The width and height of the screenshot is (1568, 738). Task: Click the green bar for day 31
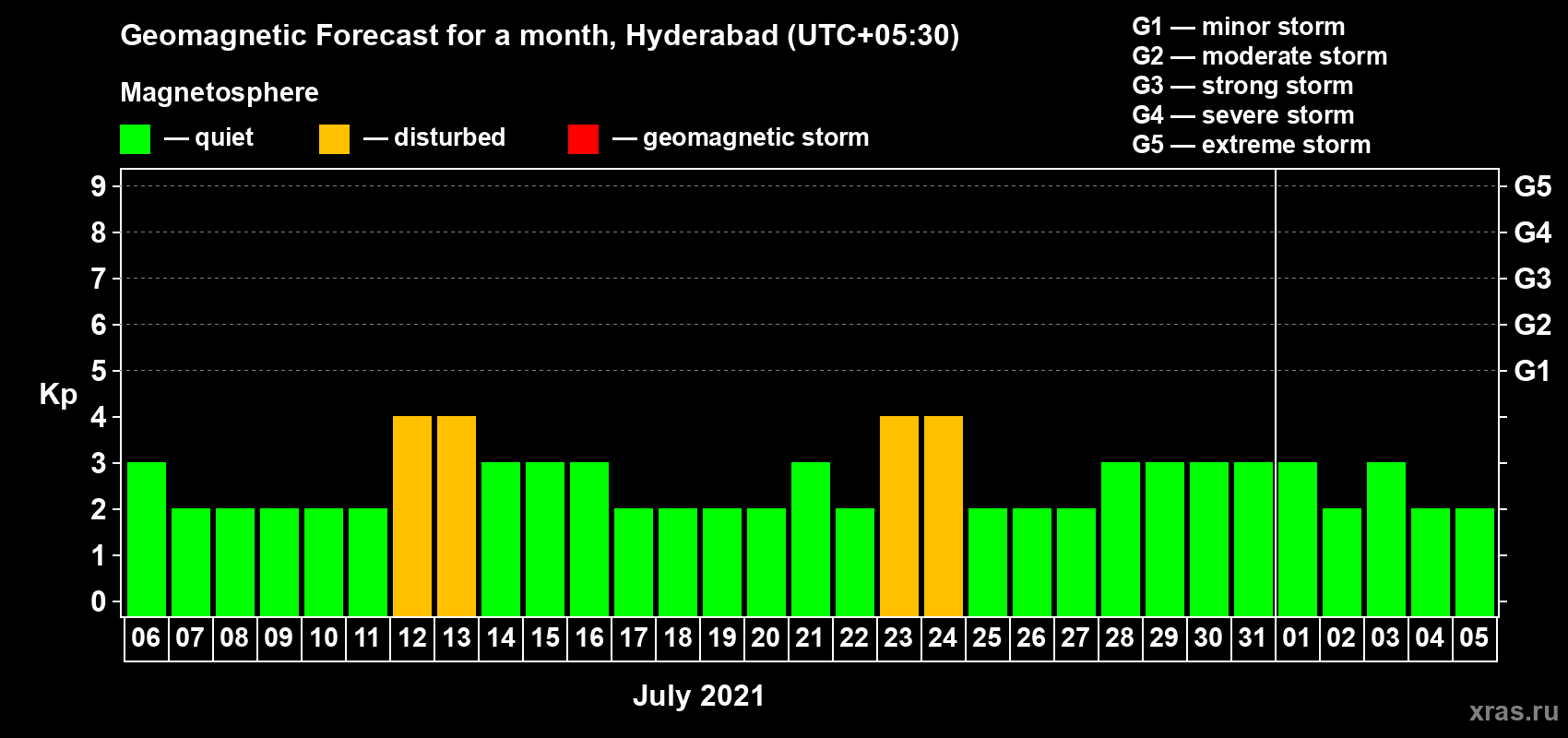tap(1253, 539)
